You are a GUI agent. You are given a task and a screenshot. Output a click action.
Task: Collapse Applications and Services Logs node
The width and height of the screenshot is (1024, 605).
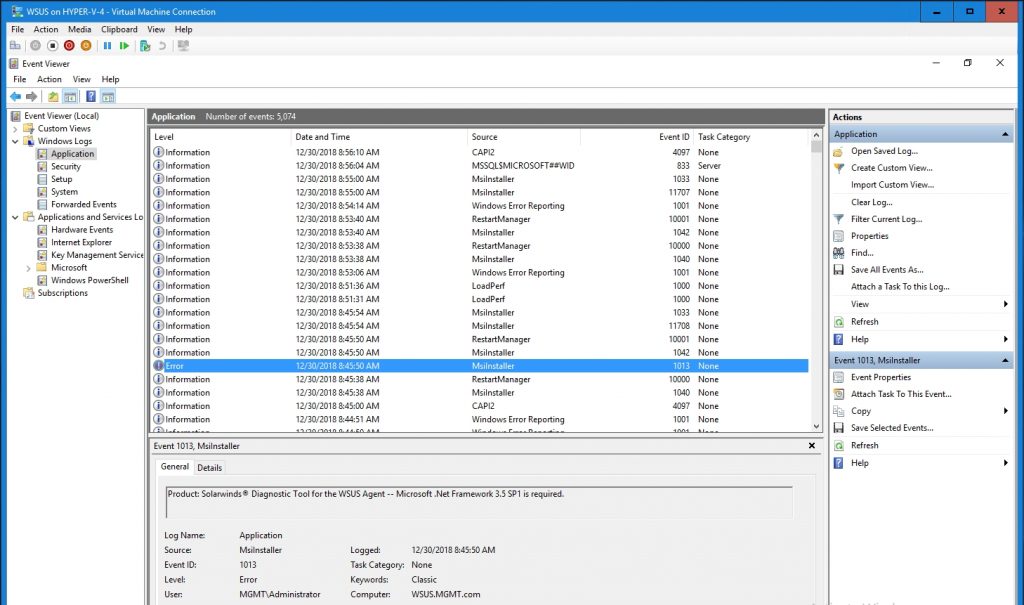15,217
